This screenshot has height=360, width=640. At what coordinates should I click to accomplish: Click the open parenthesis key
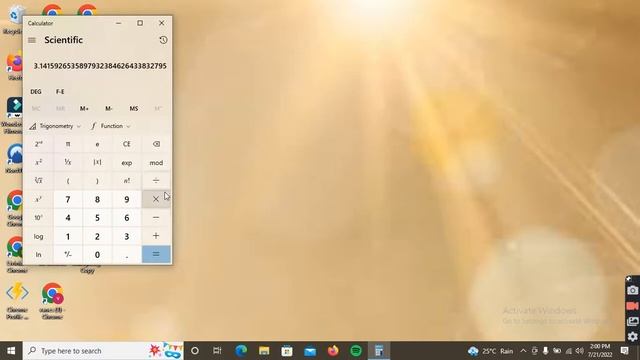(x=68, y=181)
